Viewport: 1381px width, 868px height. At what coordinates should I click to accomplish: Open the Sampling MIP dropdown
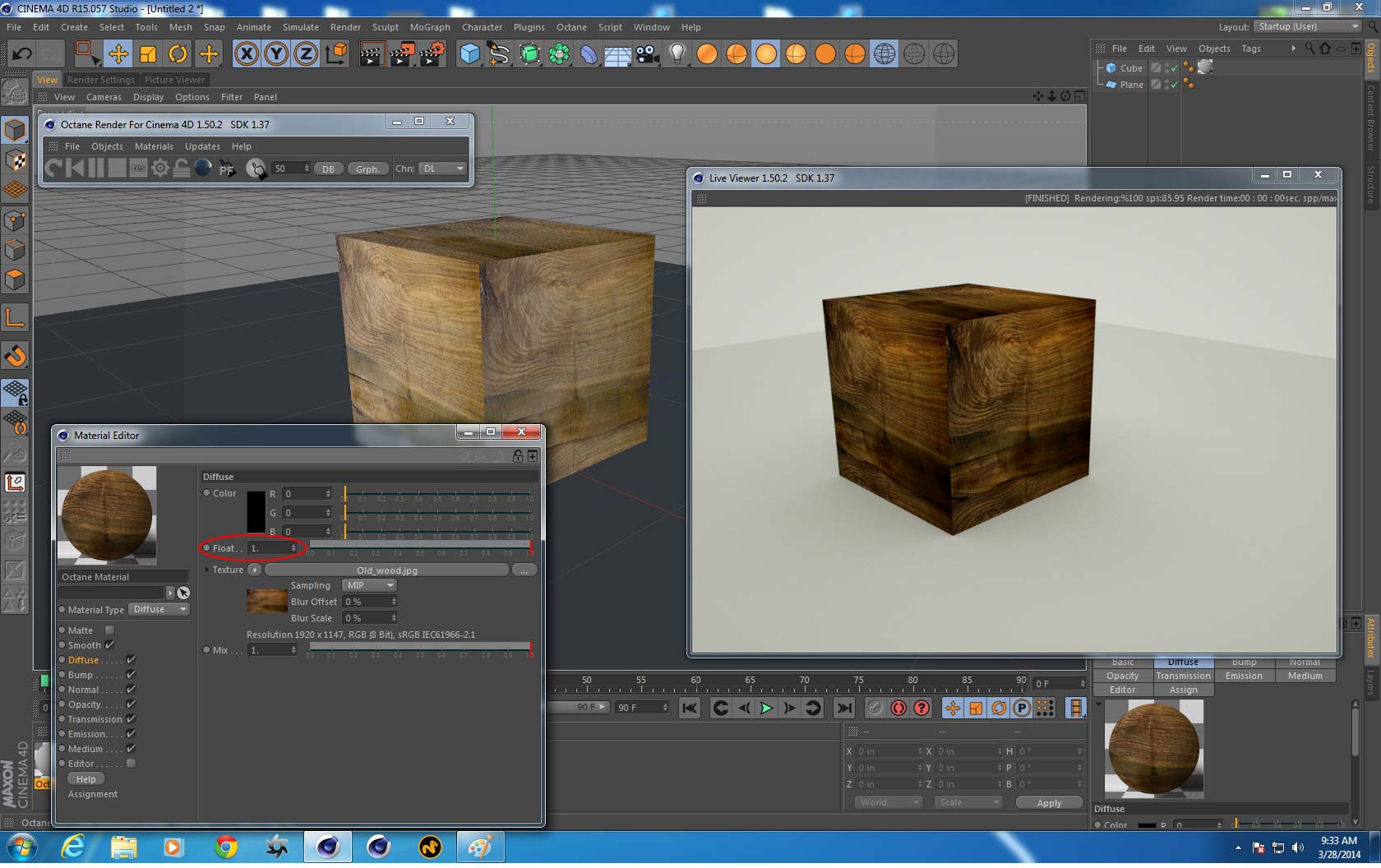pyautogui.click(x=369, y=585)
